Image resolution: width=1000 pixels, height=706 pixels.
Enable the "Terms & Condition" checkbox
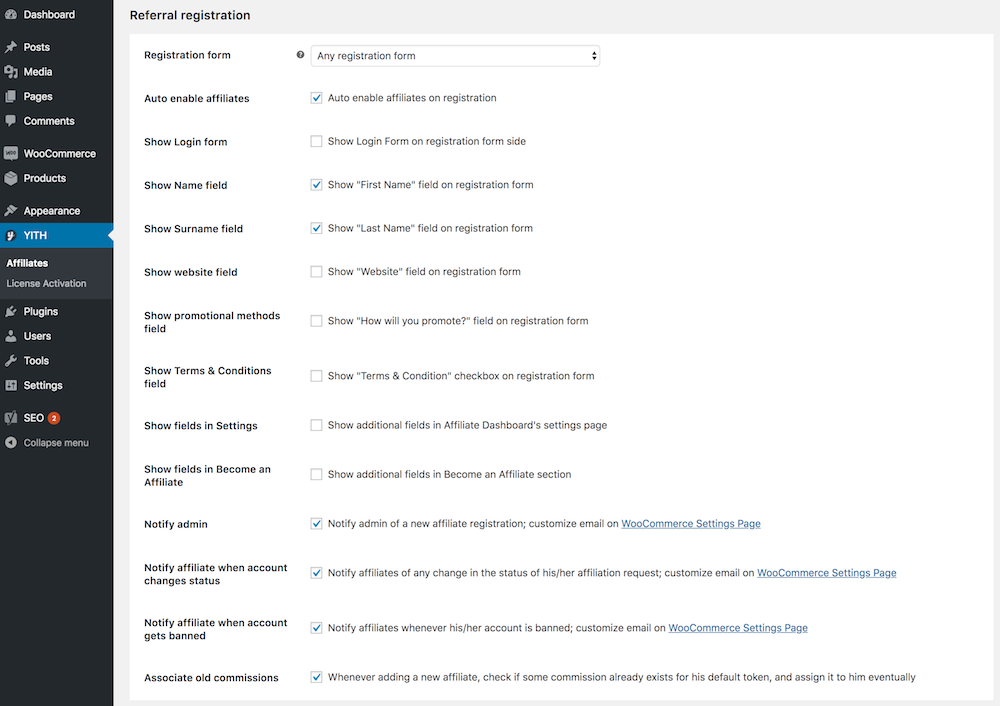coord(316,377)
